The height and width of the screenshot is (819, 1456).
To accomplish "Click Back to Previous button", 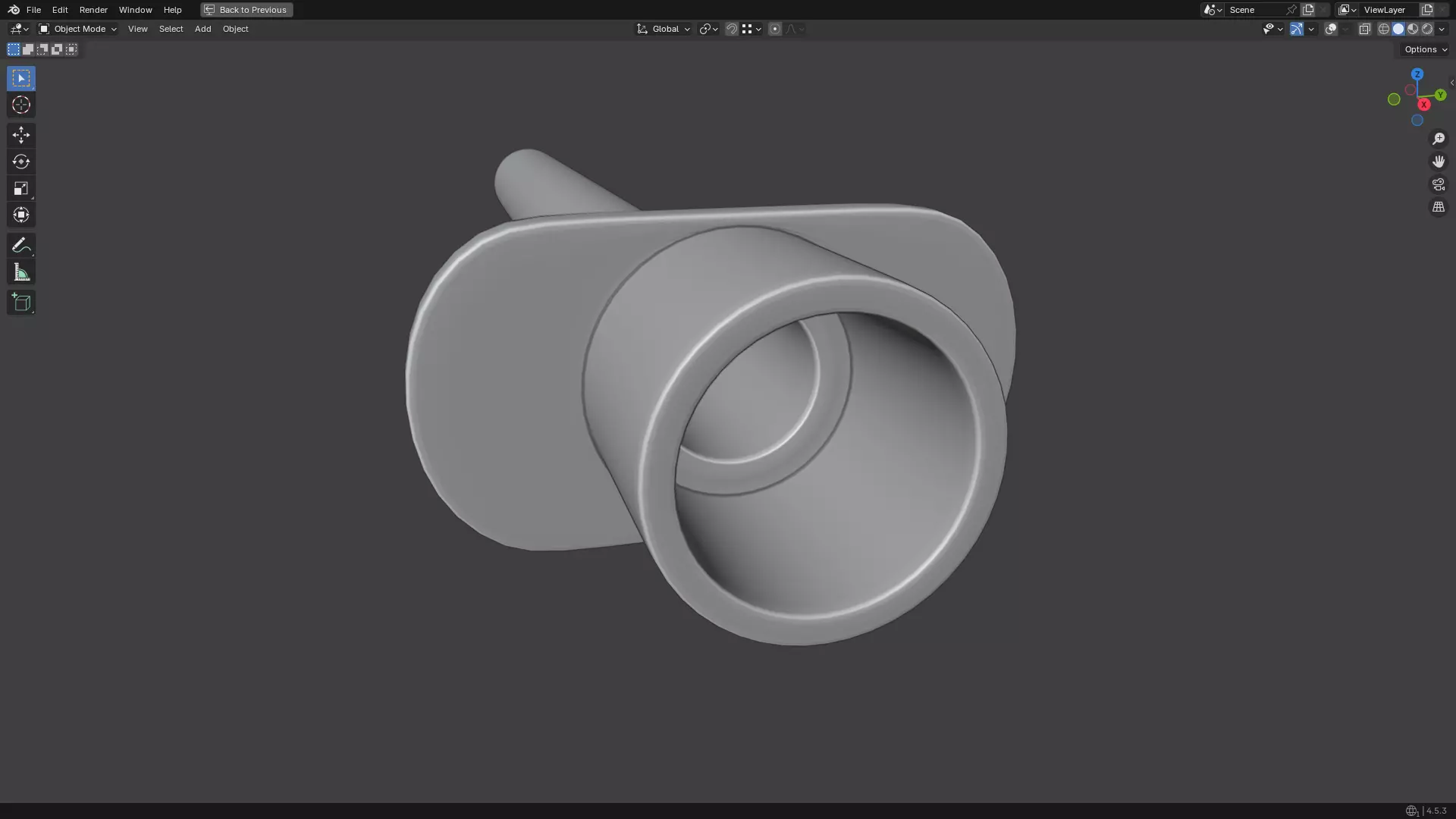I will 246,10.
